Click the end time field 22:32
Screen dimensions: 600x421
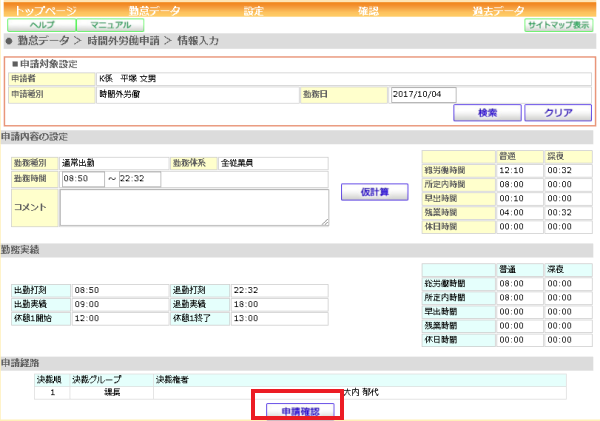140,179
